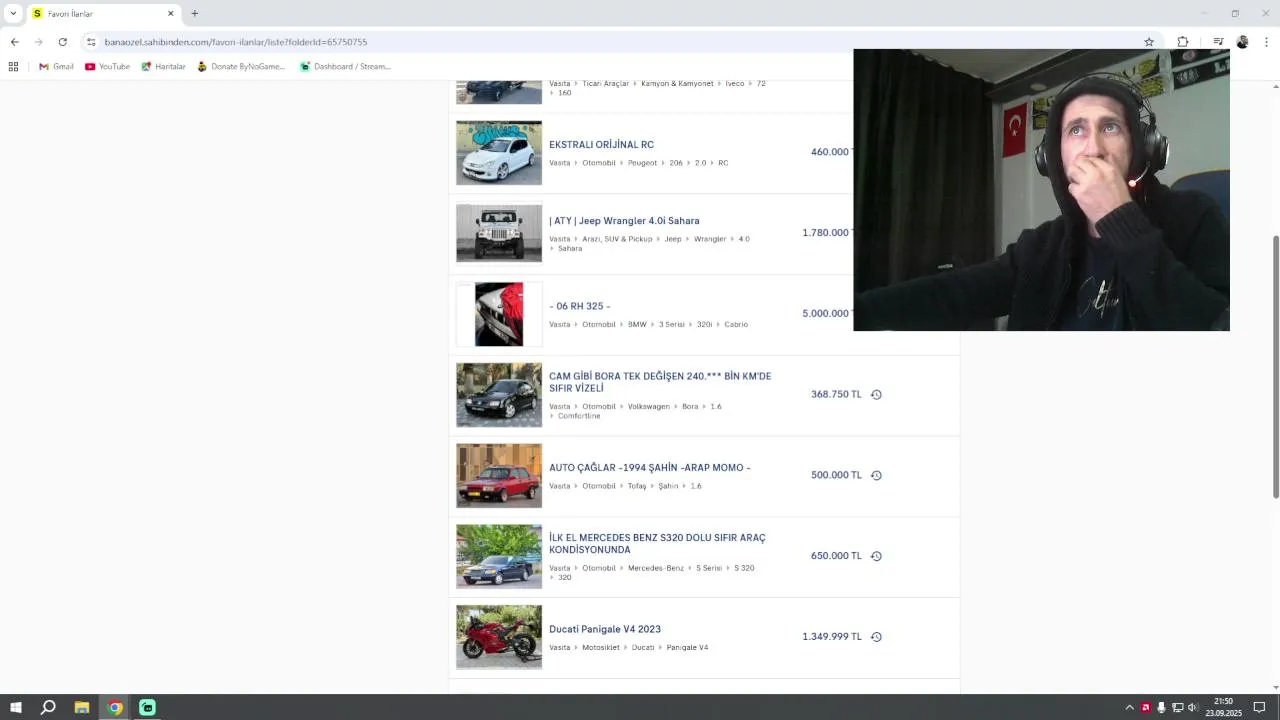Viewport: 1280px width, 720px height.
Task: Click the white Peugeot 206 thumbnail
Action: tap(499, 153)
